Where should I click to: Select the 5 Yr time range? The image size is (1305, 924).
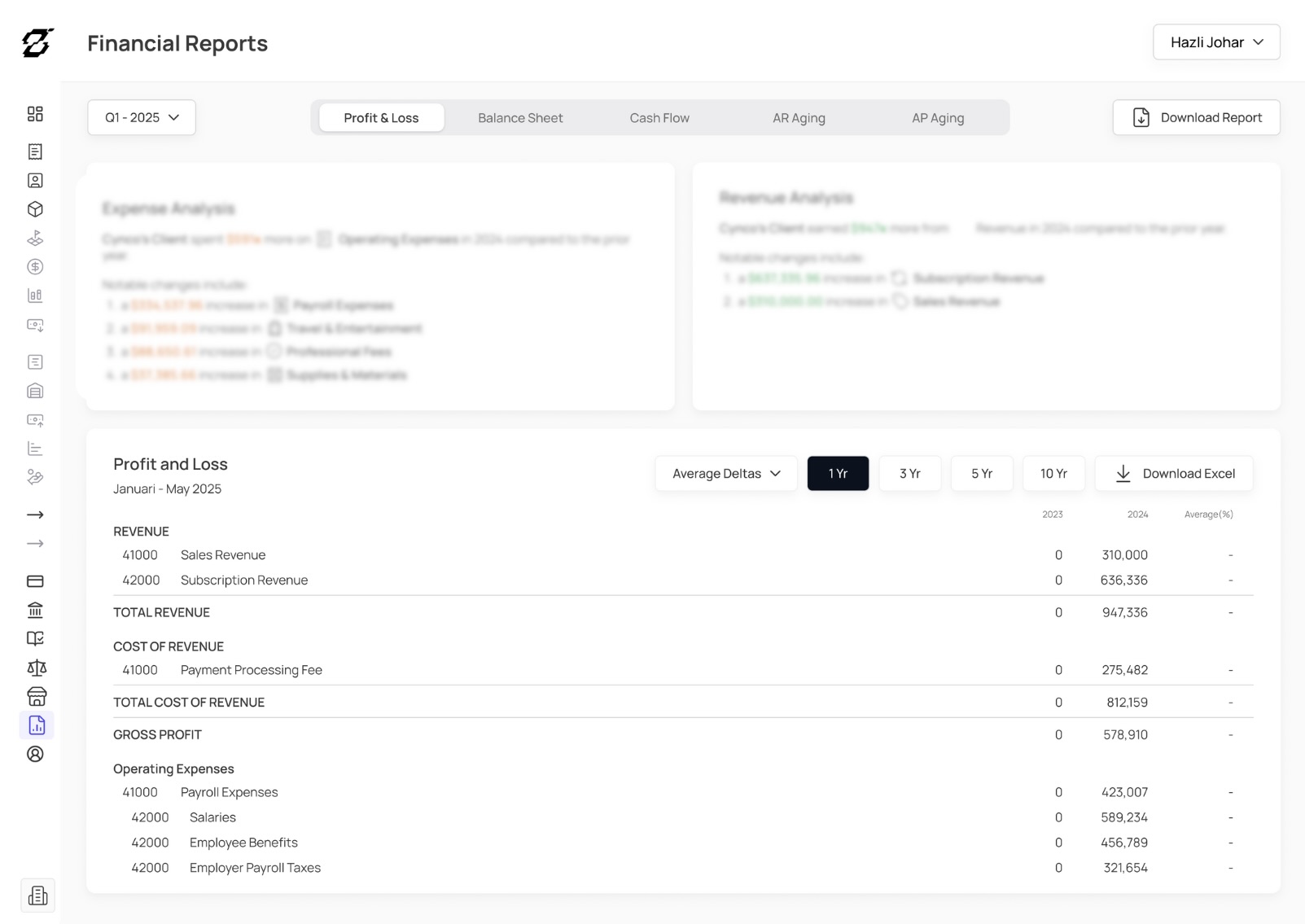point(982,473)
